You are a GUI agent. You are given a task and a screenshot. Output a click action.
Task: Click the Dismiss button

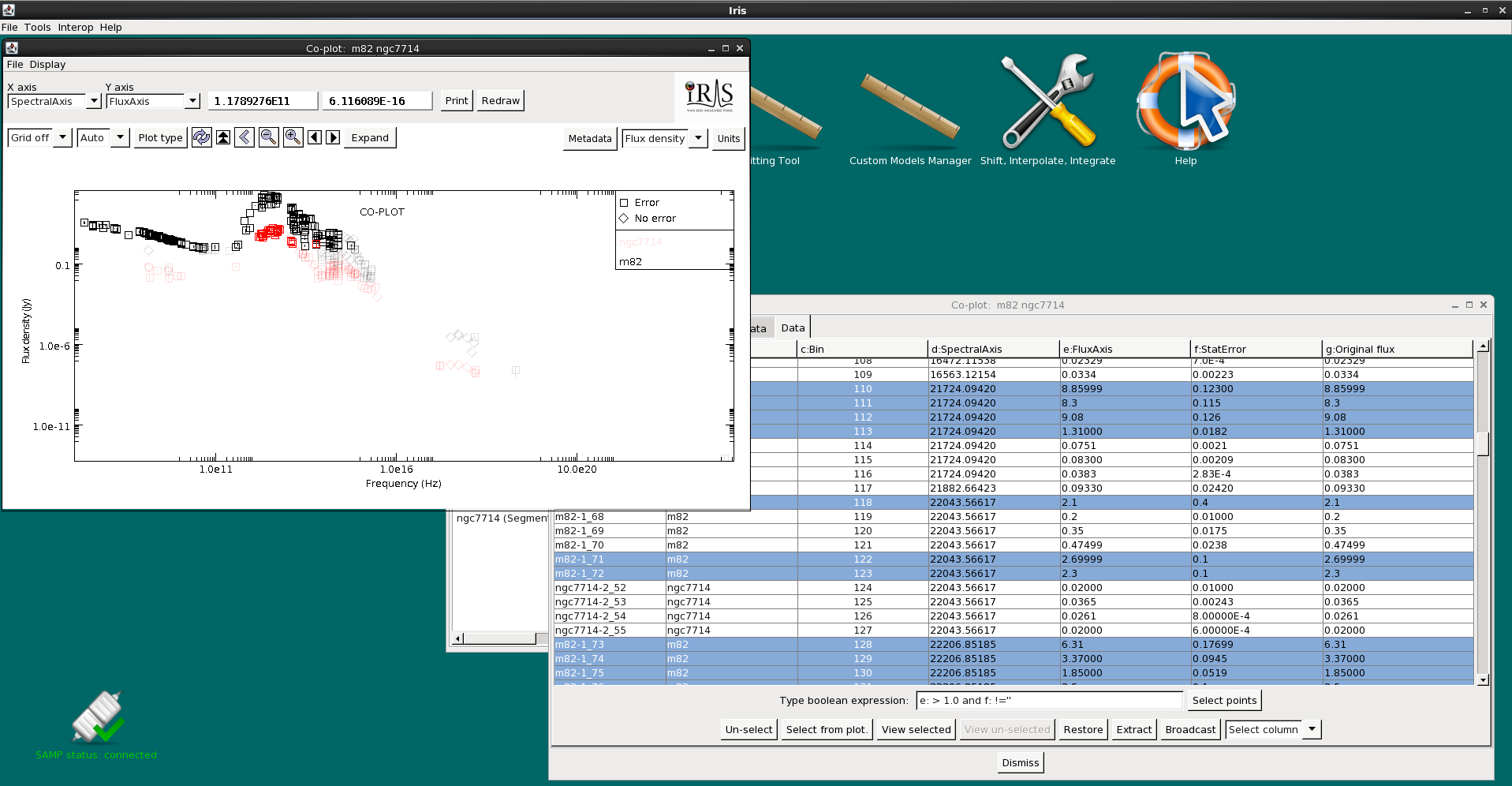[x=1021, y=762]
